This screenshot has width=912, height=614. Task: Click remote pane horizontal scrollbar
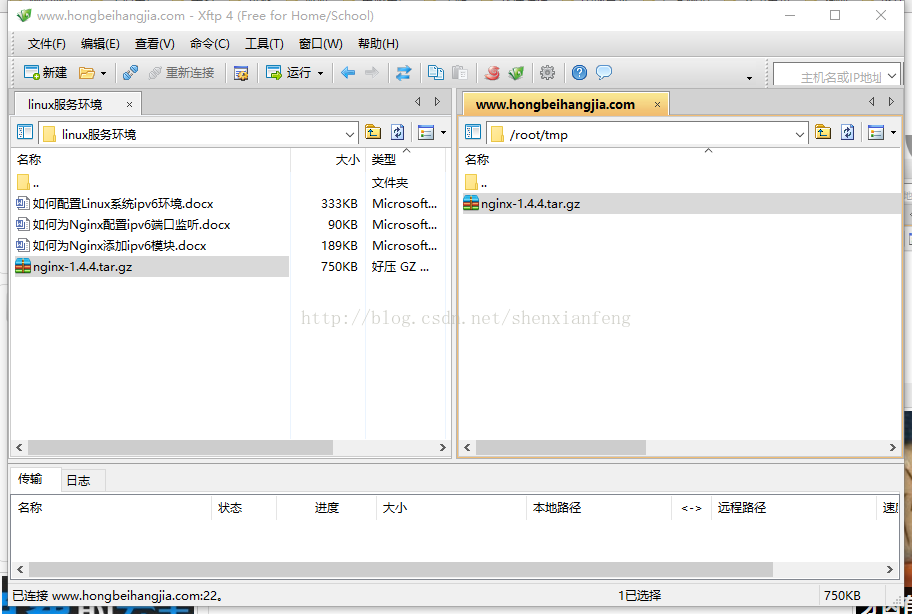tap(561, 447)
